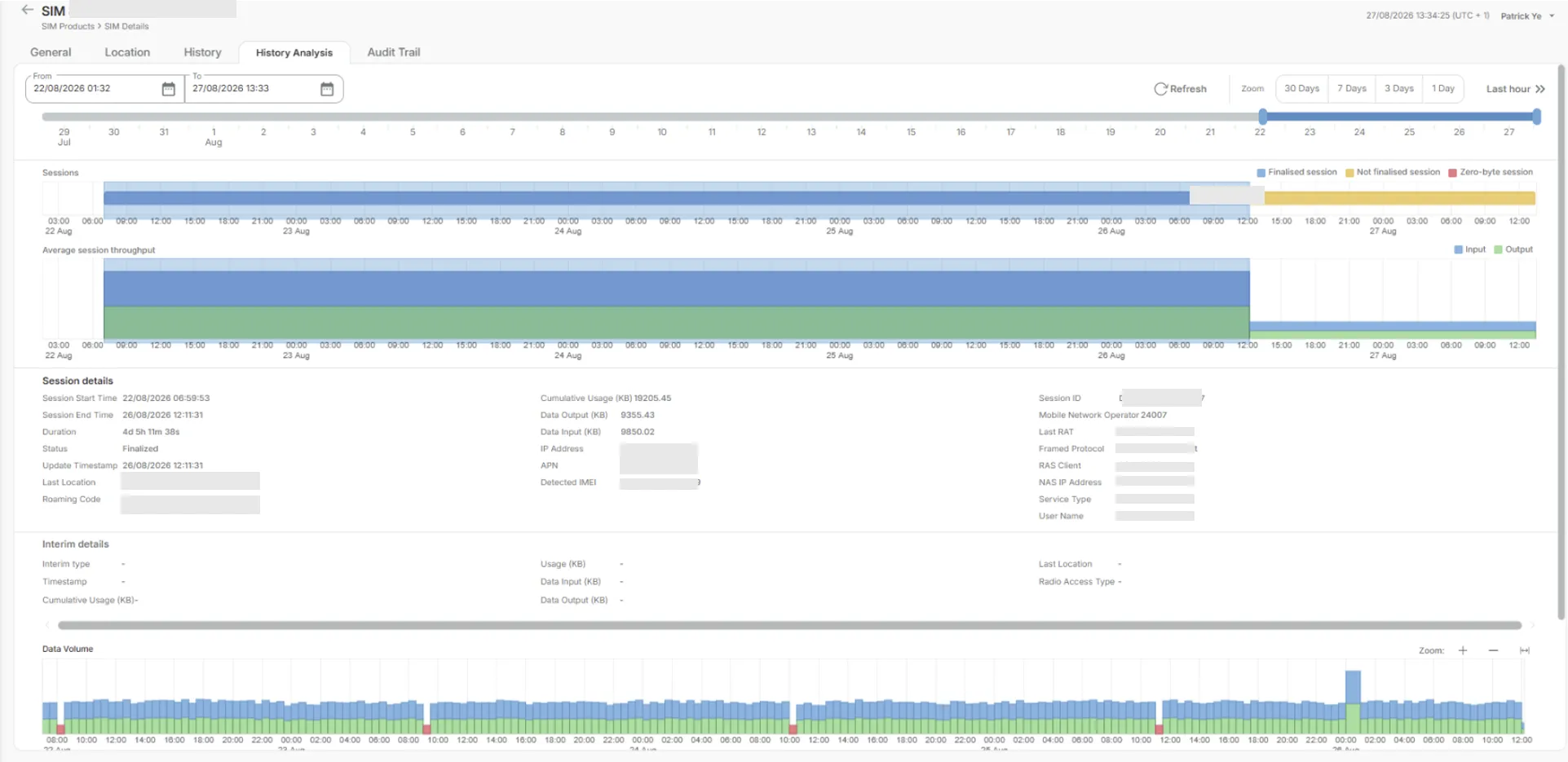Click the Interim details heading

click(x=75, y=544)
